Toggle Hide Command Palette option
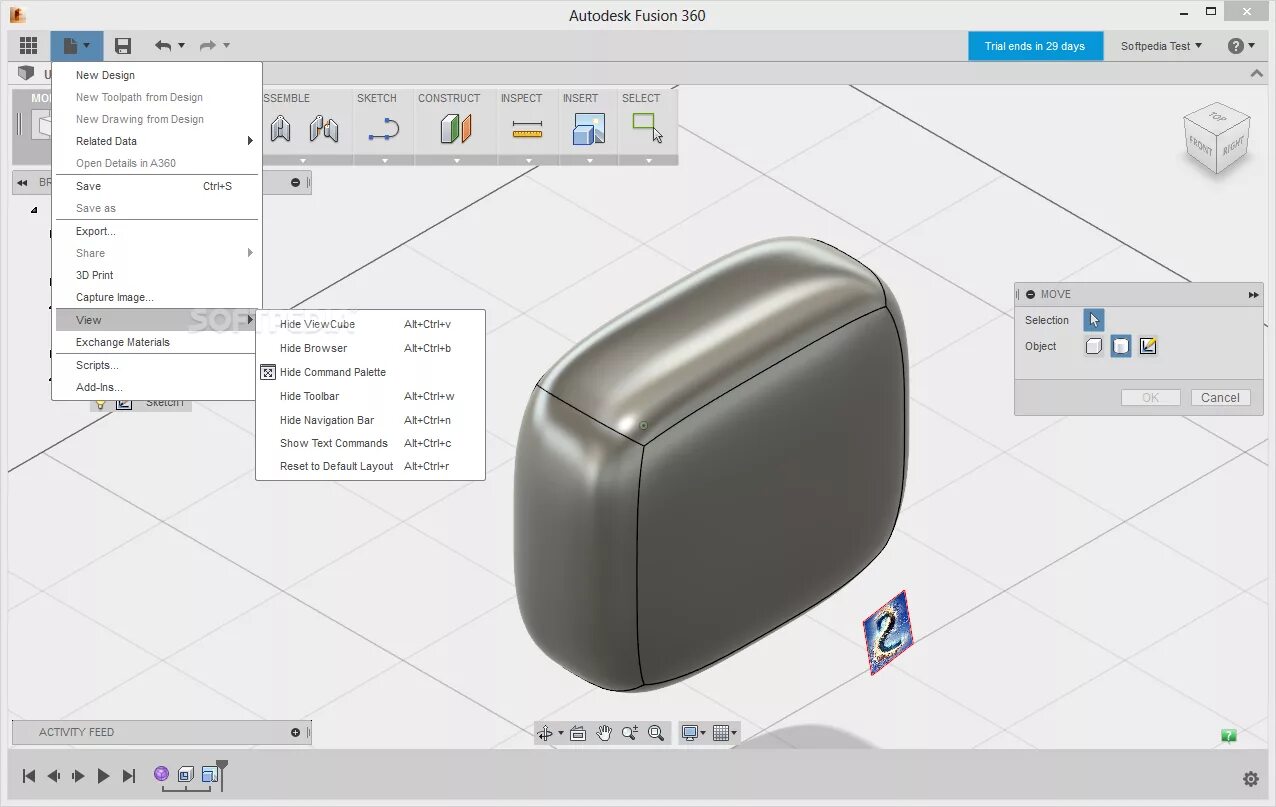This screenshot has height=807, width=1276. click(x=370, y=372)
